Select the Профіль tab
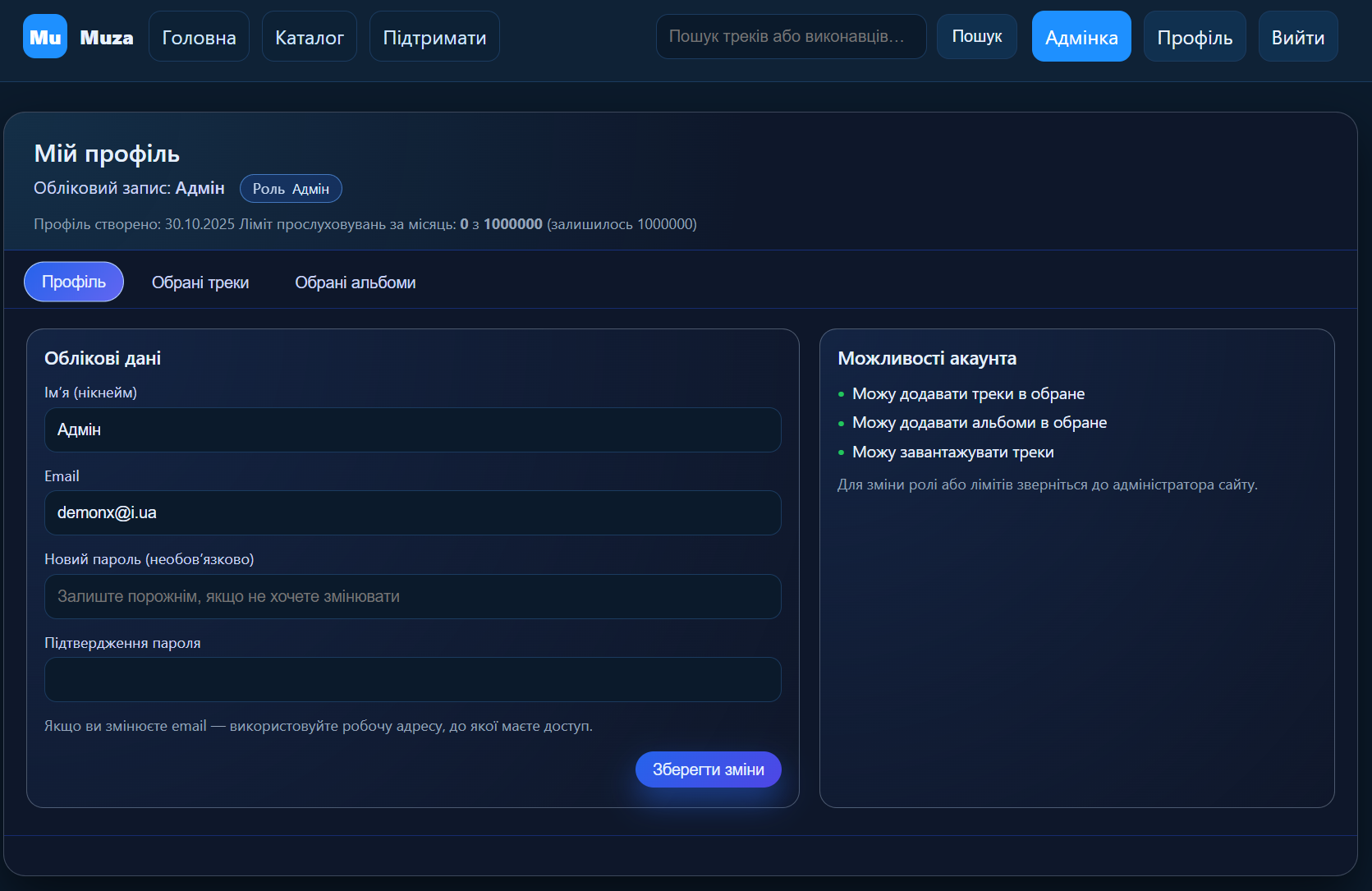Screen dimensions: 1372x891 [x=74, y=282]
